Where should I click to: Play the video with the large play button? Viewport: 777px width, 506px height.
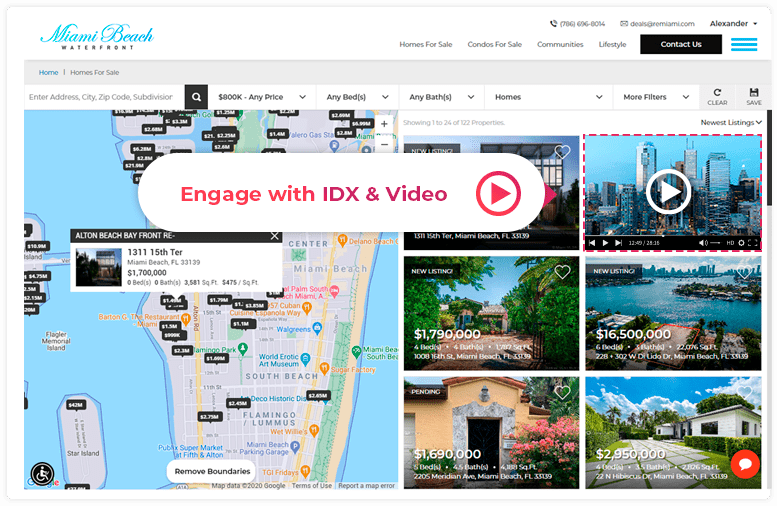[x=668, y=192]
